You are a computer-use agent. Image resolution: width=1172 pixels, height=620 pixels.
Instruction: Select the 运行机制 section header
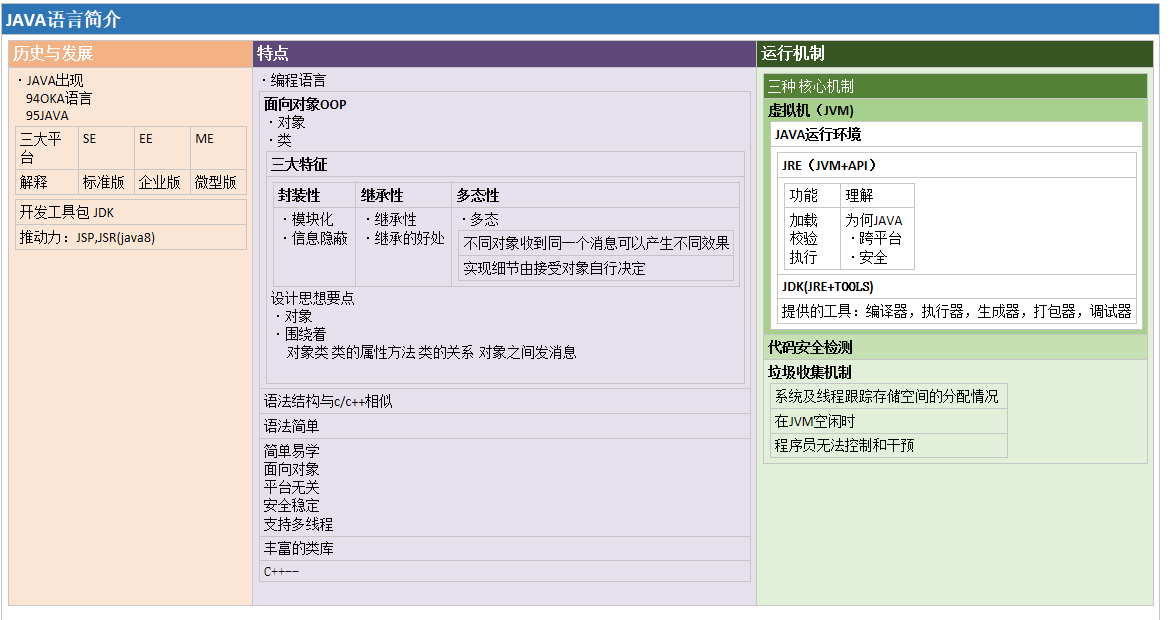(954, 54)
